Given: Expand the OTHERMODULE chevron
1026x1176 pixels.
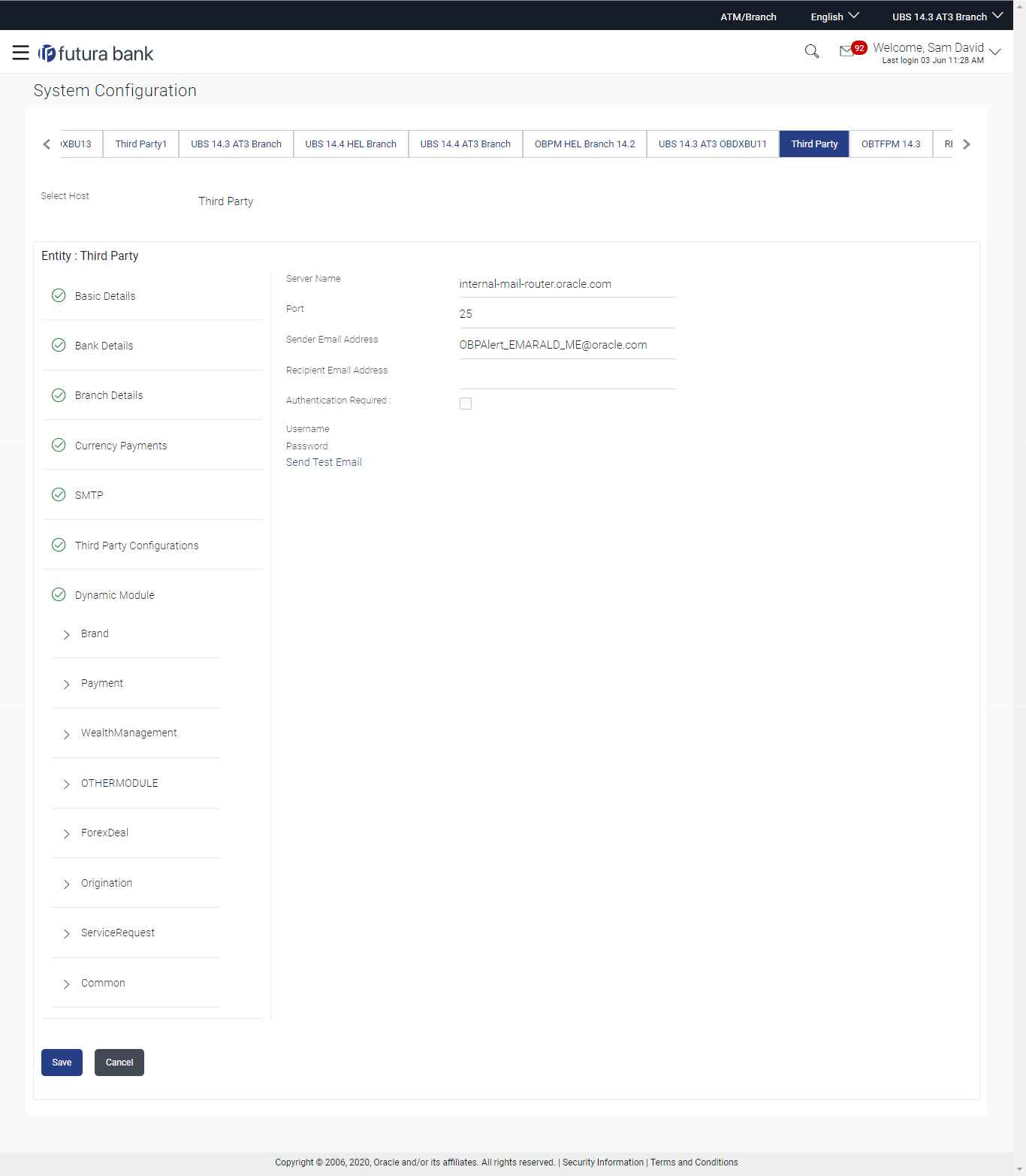Looking at the screenshot, I should pyautogui.click(x=66, y=784).
